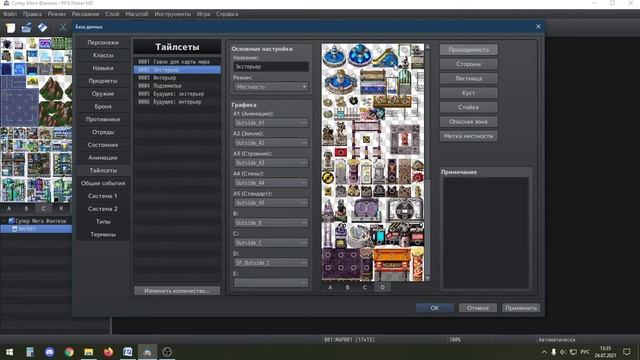Click the Опасная зона button

tap(469, 122)
